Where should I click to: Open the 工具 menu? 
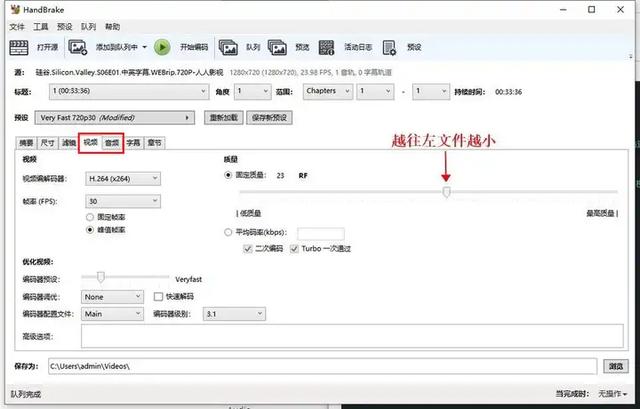pyautogui.click(x=41, y=27)
